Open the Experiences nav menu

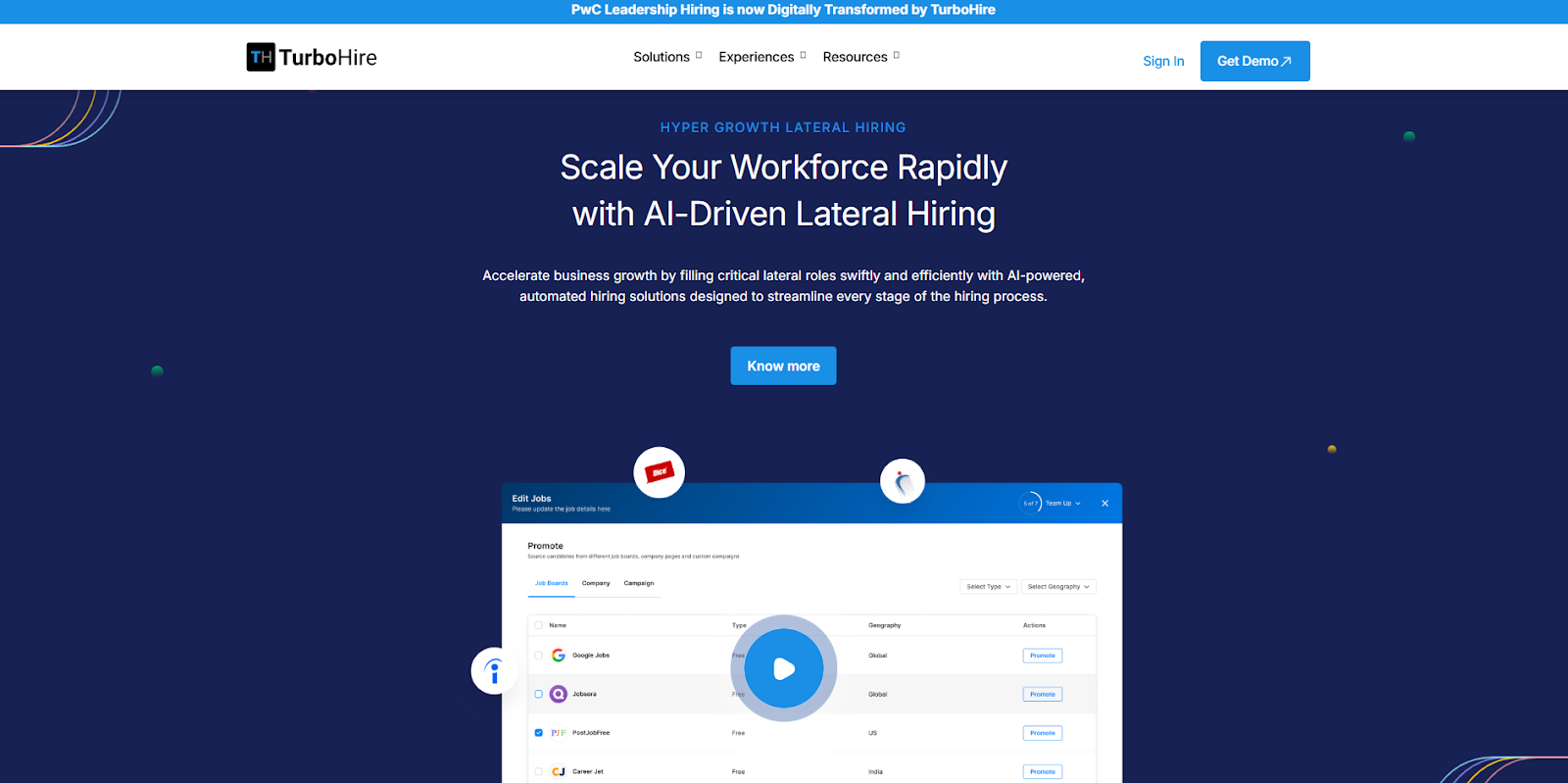[757, 57]
